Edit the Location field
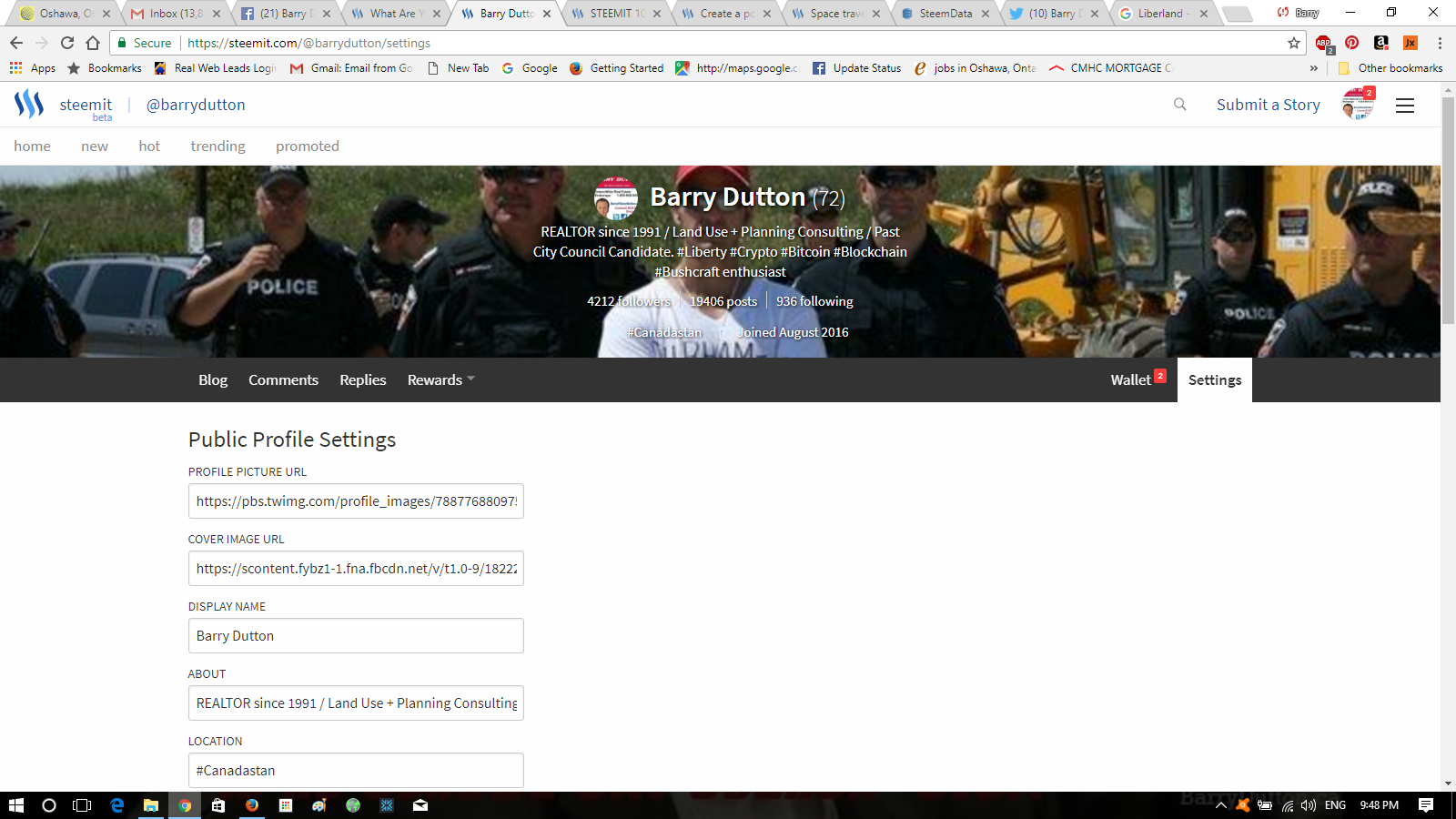The width and height of the screenshot is (1456, 819). (356, 771)
